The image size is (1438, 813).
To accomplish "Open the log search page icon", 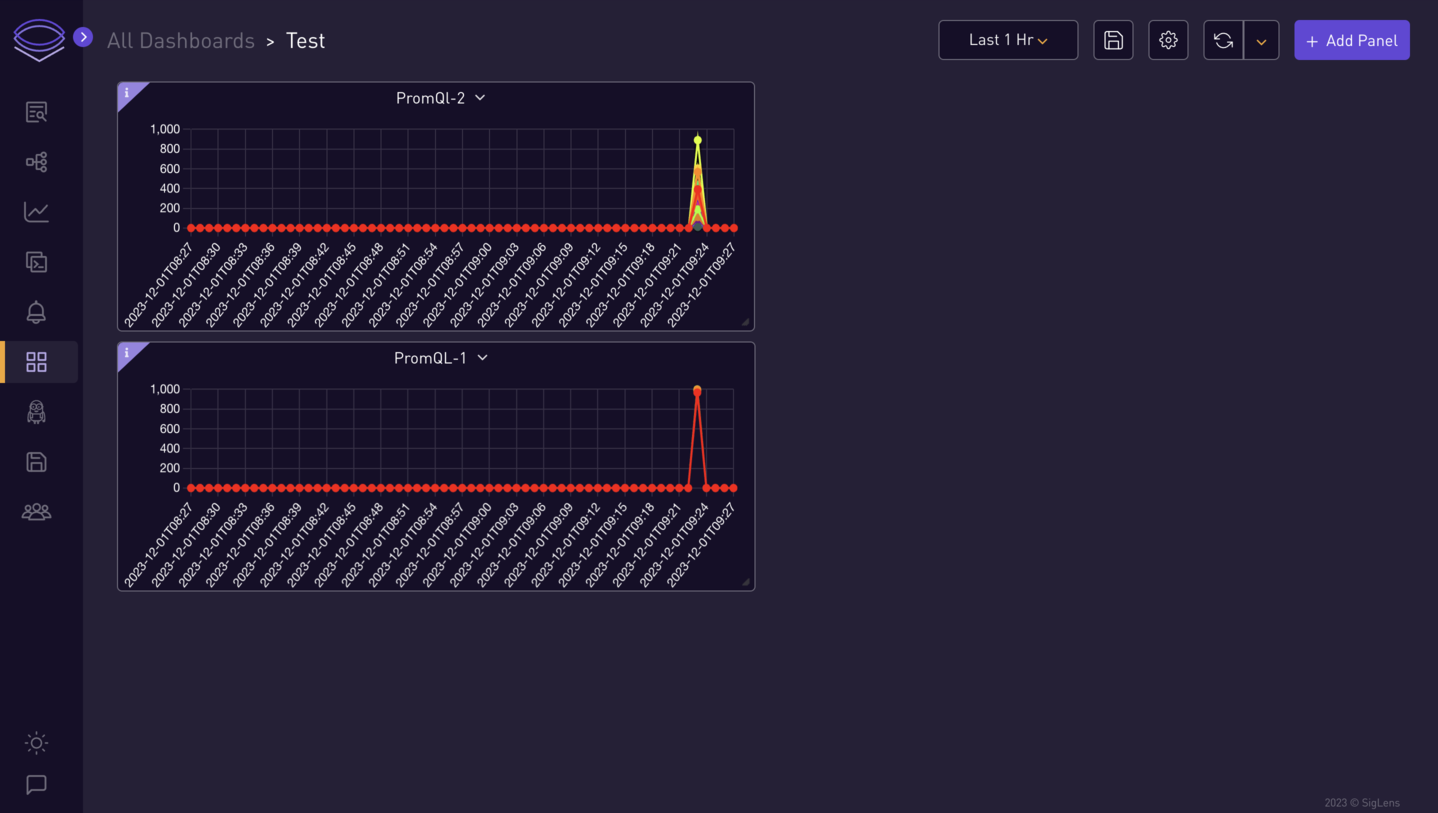I will click(36, 112).
